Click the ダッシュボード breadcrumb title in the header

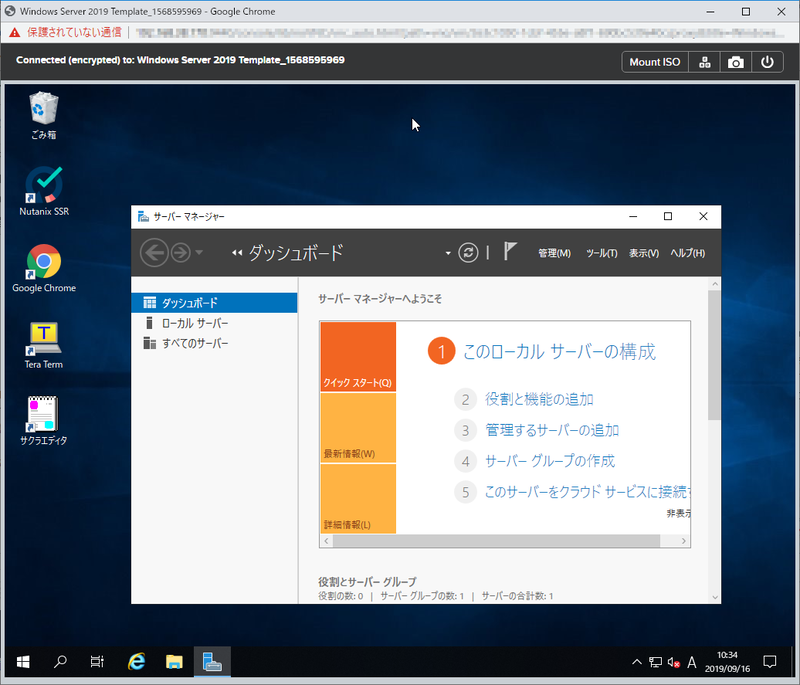[295, 252]
